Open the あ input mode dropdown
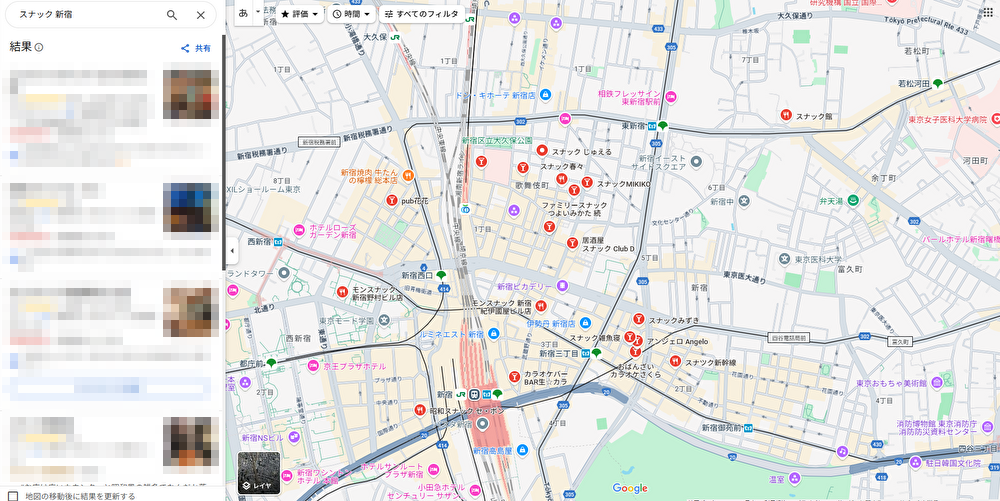The width and height of the screenshot is (1000, 501). (258, 12)
